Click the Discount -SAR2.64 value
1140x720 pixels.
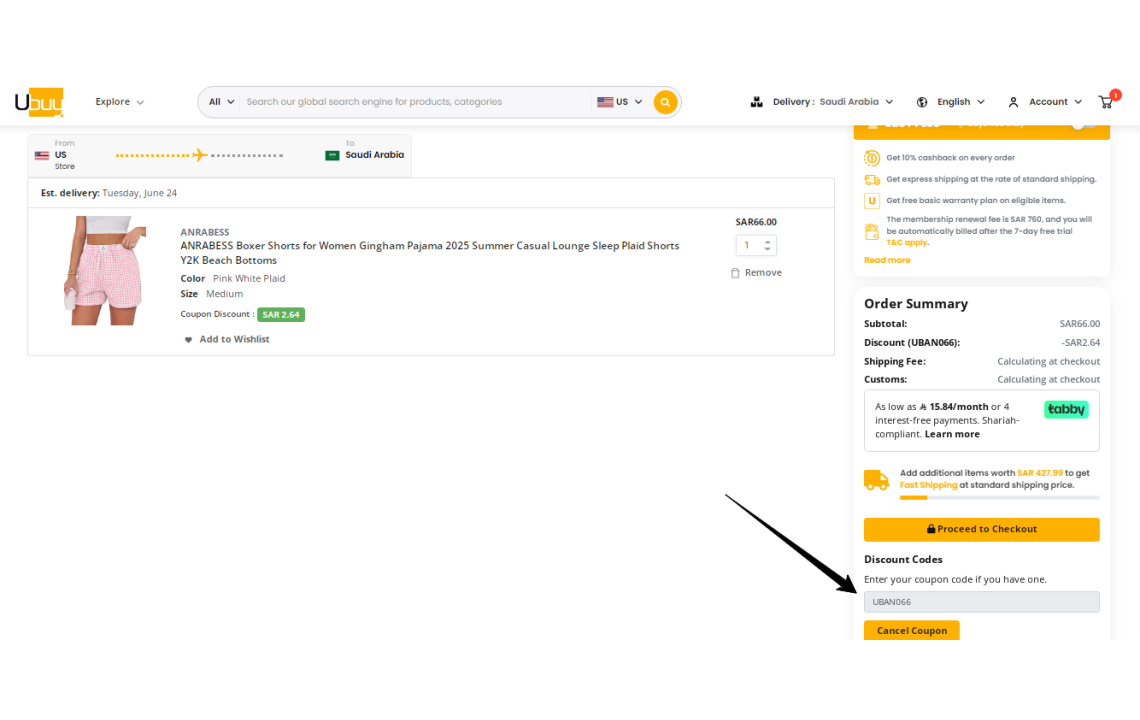pos(1080,343)
